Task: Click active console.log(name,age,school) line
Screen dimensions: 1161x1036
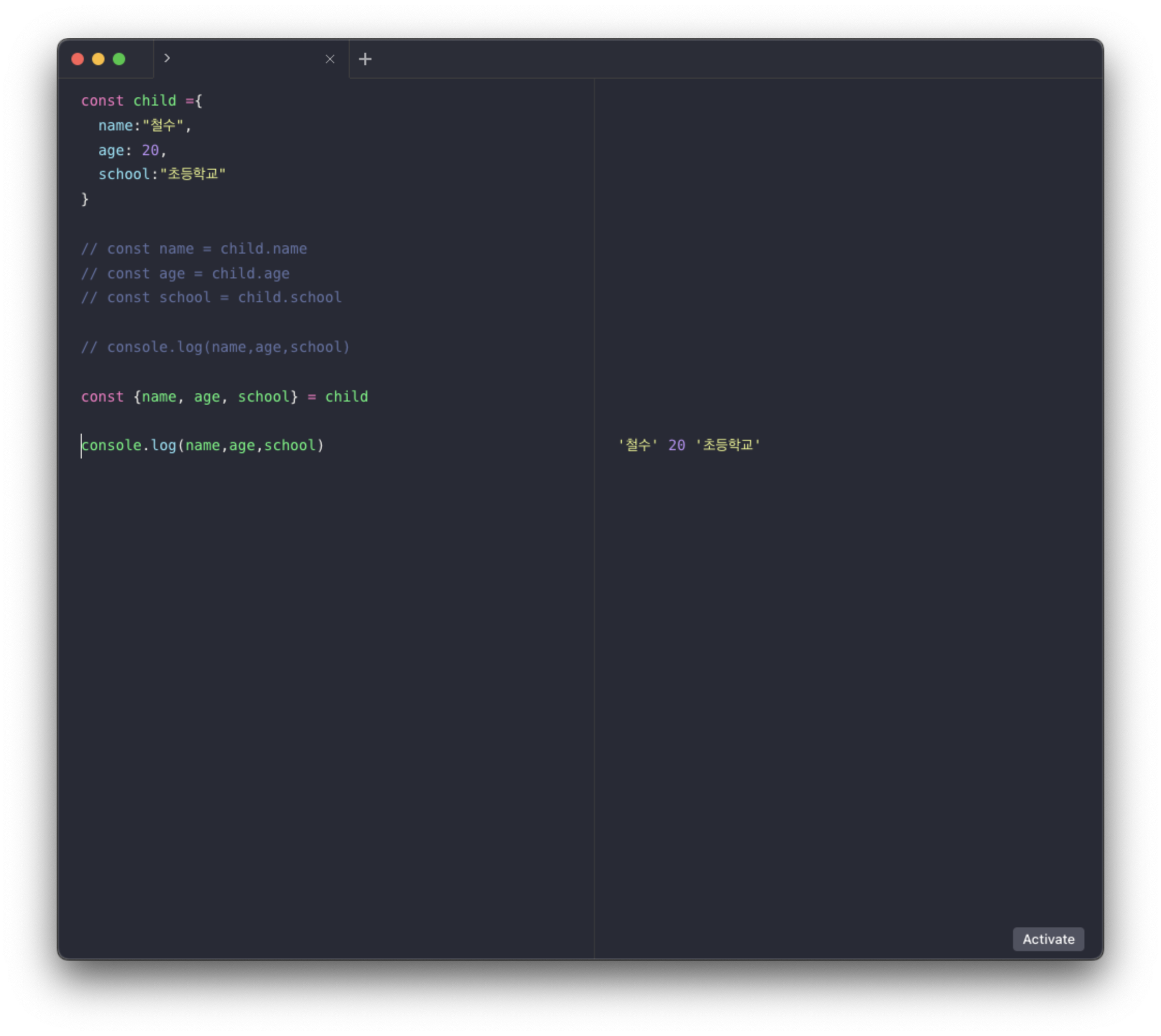Action: [203, 446]
